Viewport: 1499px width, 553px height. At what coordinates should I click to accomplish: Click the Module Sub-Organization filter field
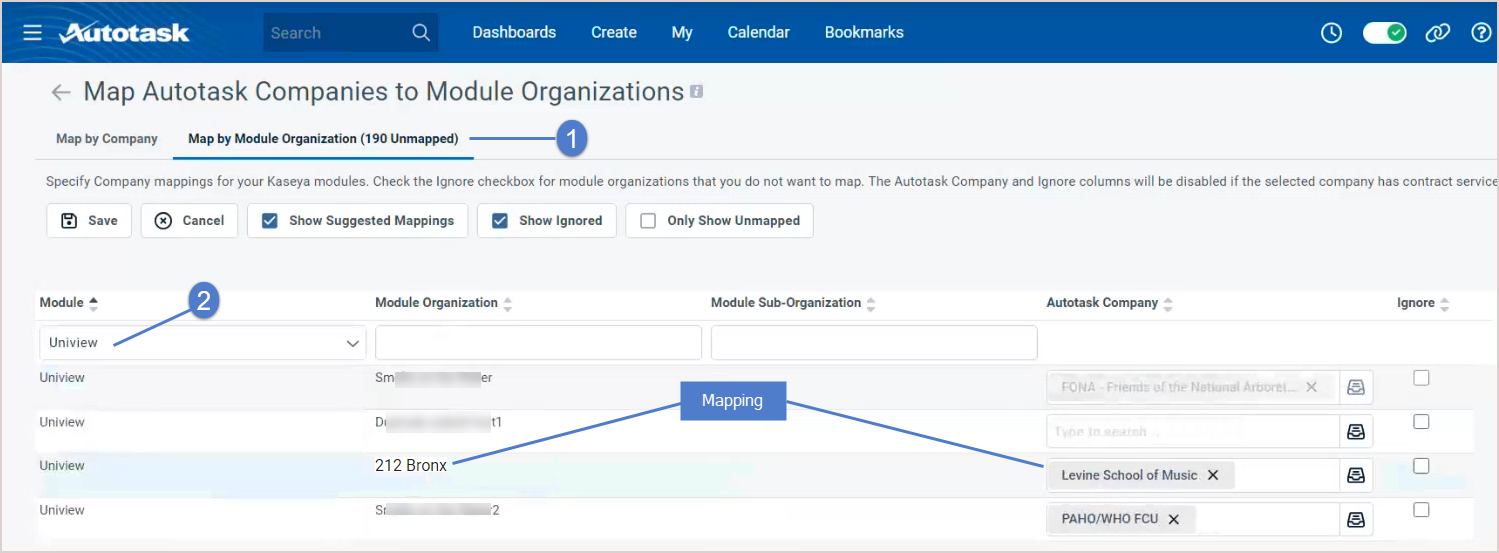pyautogui.click(x=874, y=343)
